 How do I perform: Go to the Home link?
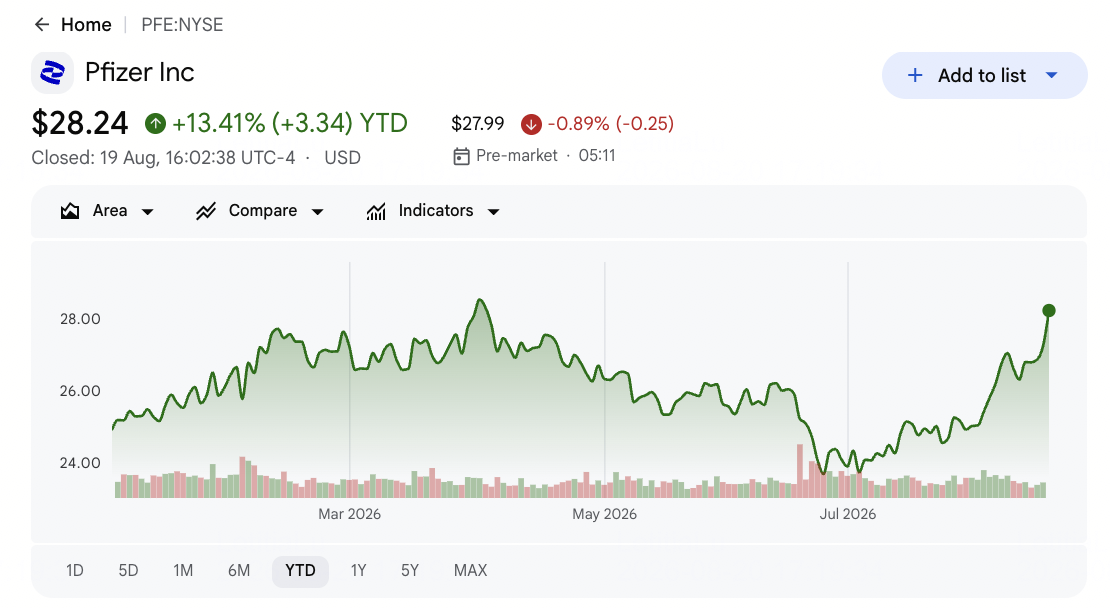86,25
